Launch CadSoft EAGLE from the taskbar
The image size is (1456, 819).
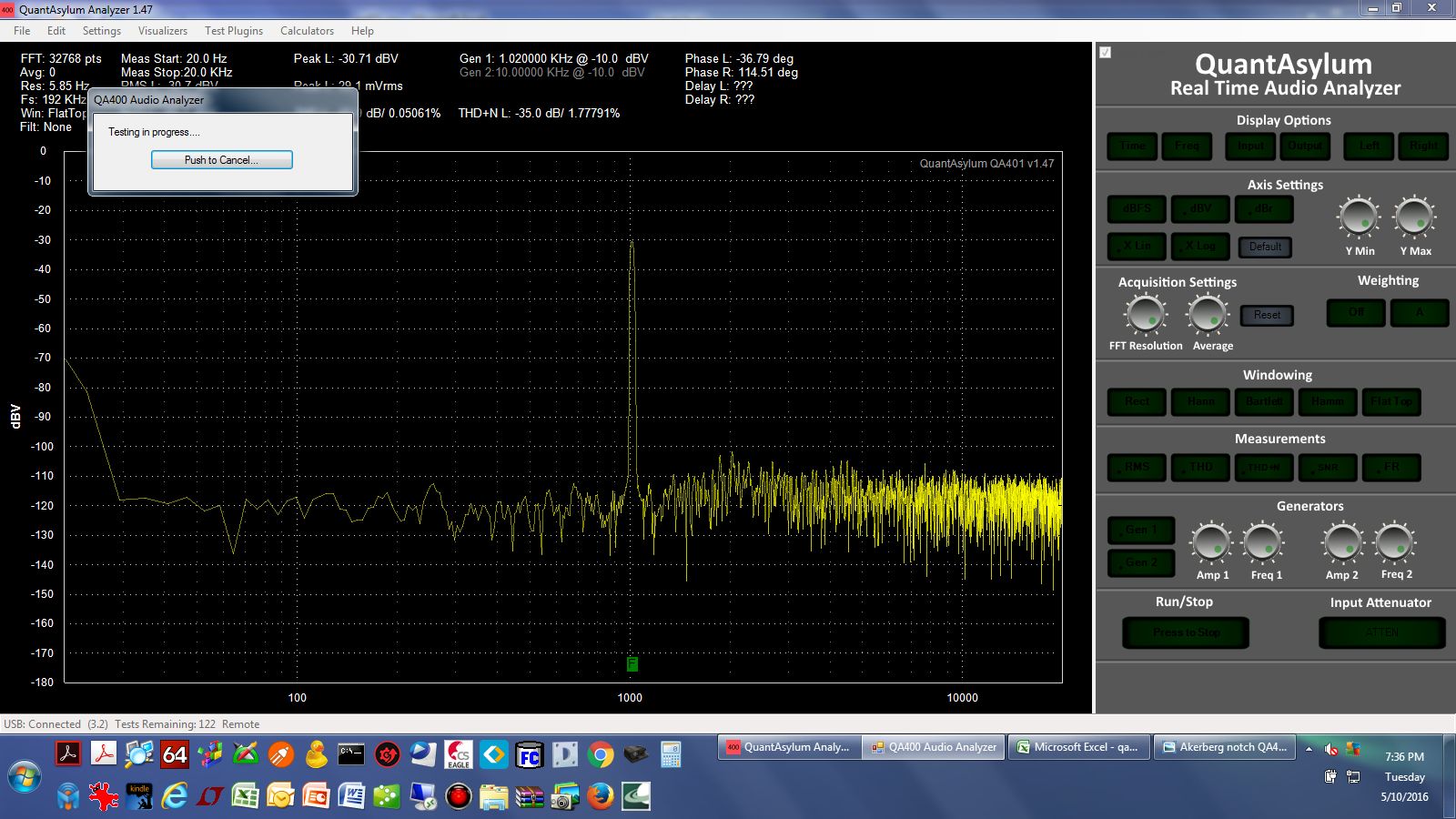tap(458, 754)
